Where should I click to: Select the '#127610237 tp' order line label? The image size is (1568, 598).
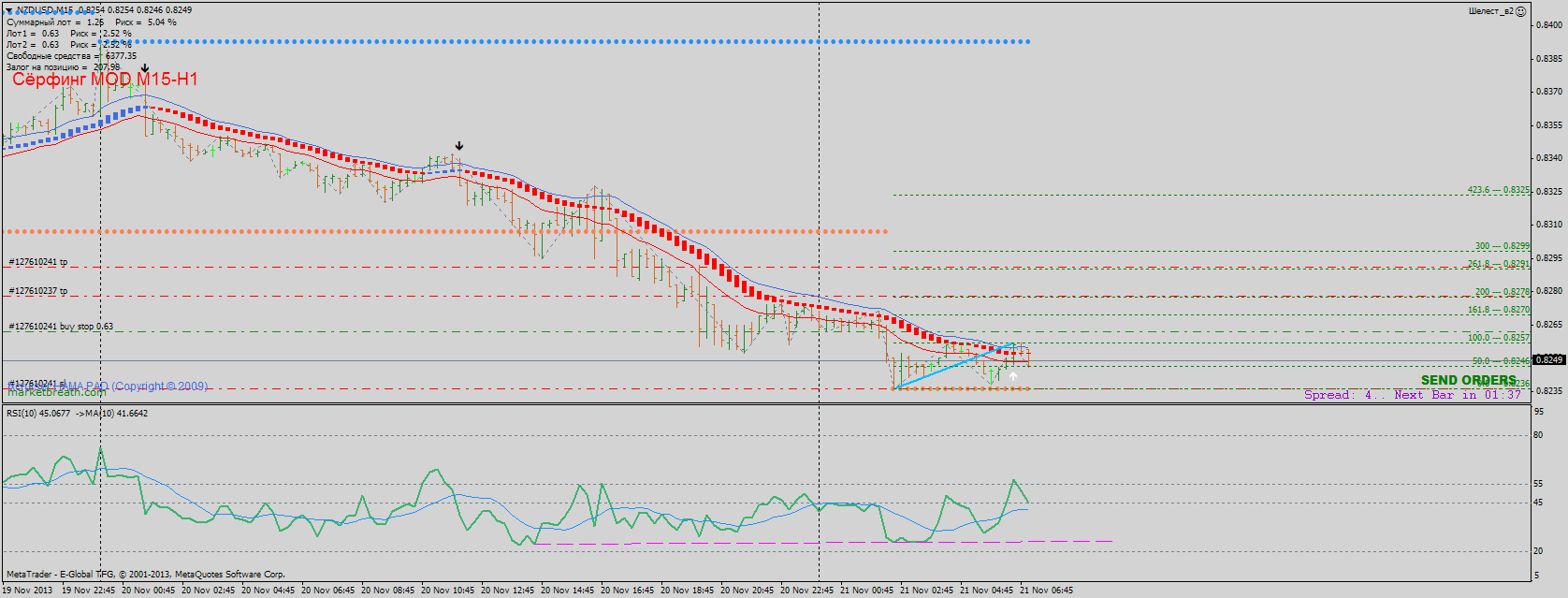[37, 291]
